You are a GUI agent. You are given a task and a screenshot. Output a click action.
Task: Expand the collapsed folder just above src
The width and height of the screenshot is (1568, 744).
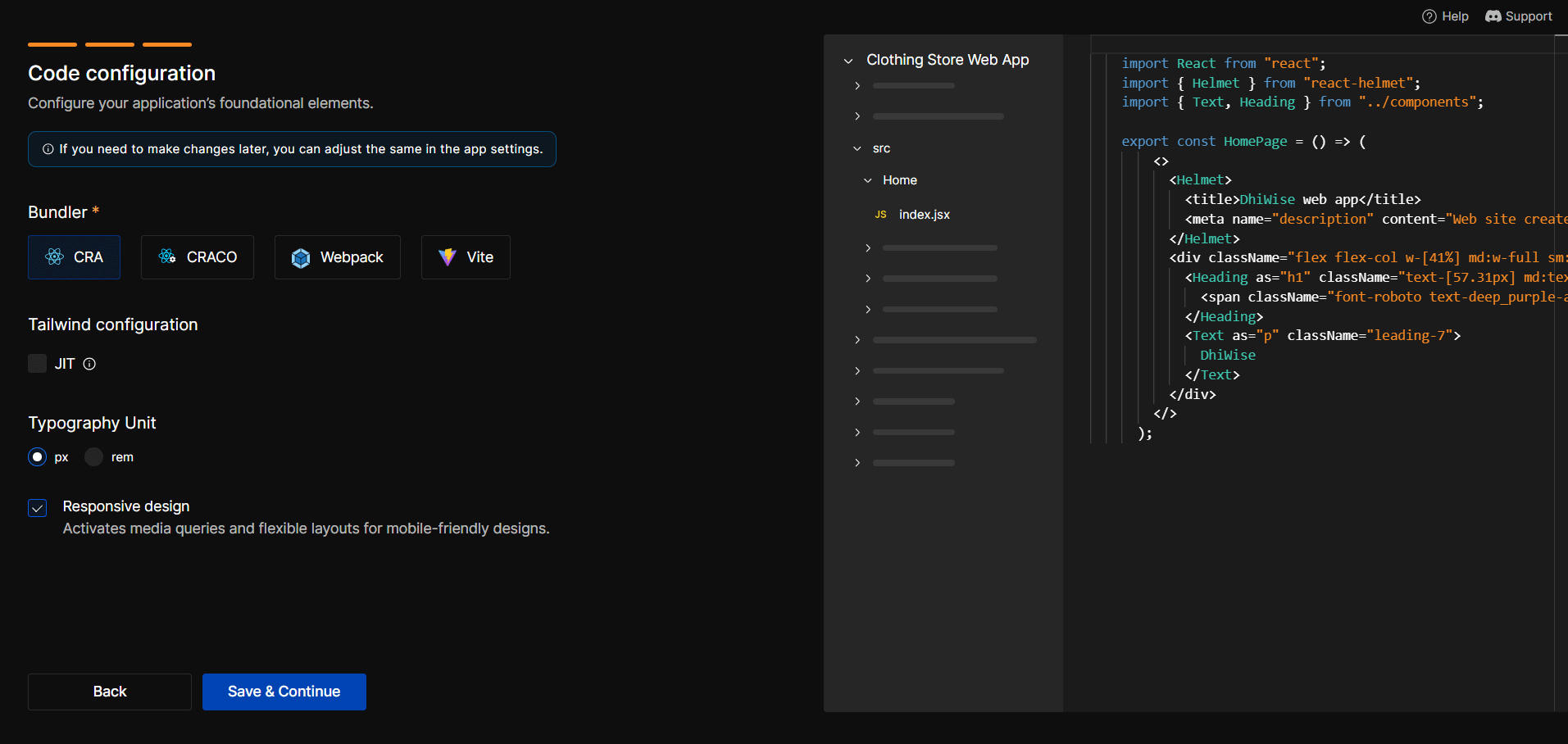click(857, 116)
